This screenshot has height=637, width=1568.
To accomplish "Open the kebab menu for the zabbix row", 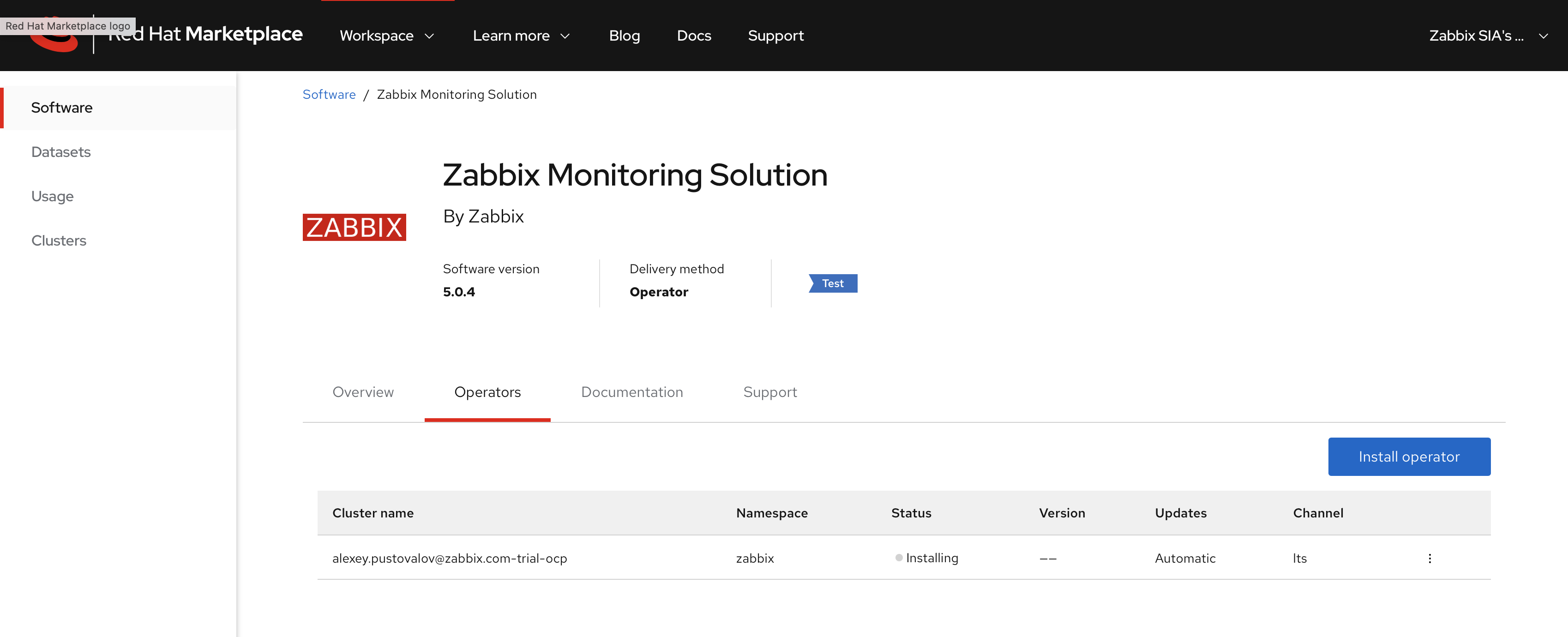I will click(1429, 558).
